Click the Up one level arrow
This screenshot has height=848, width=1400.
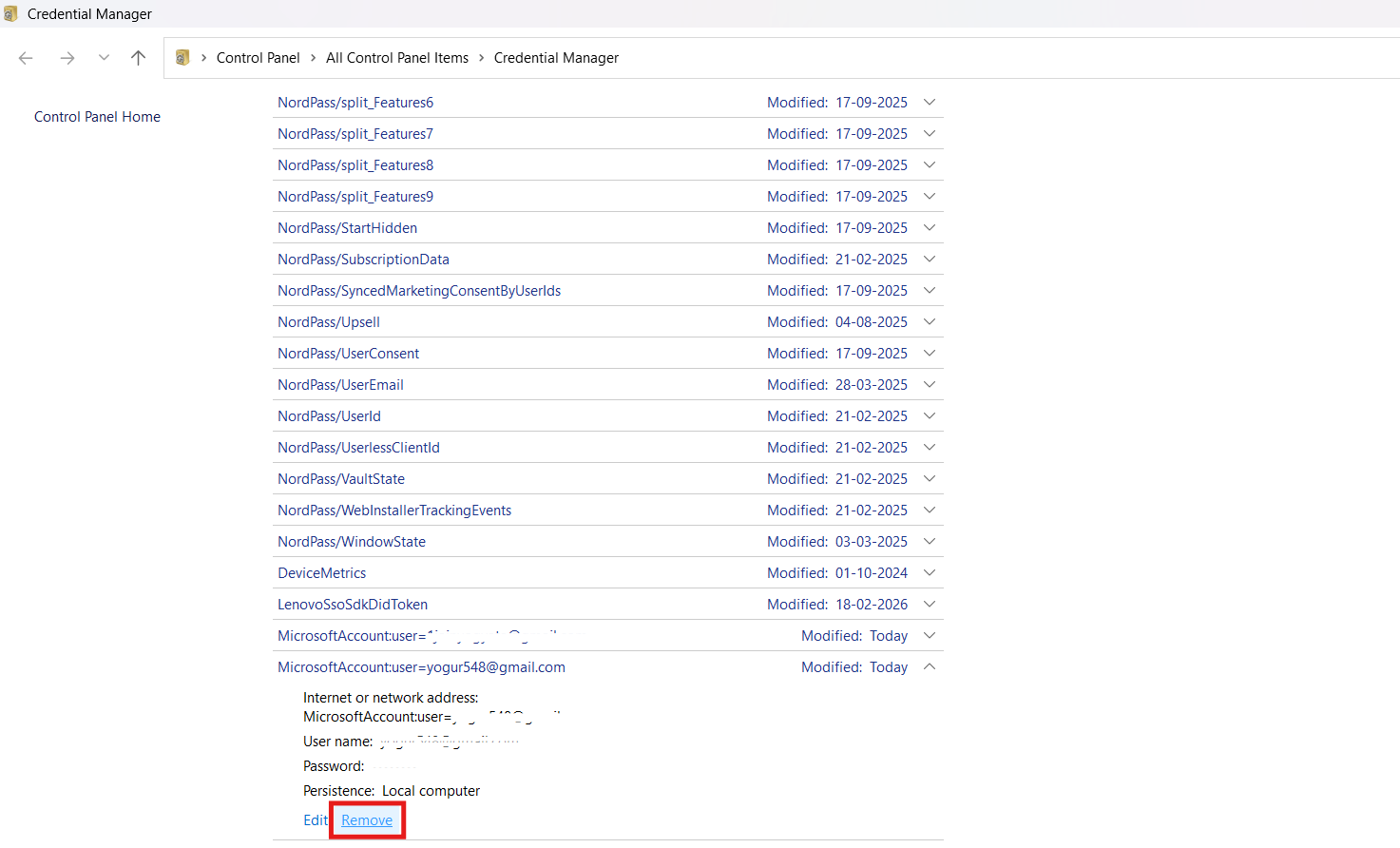pos(138,58)
